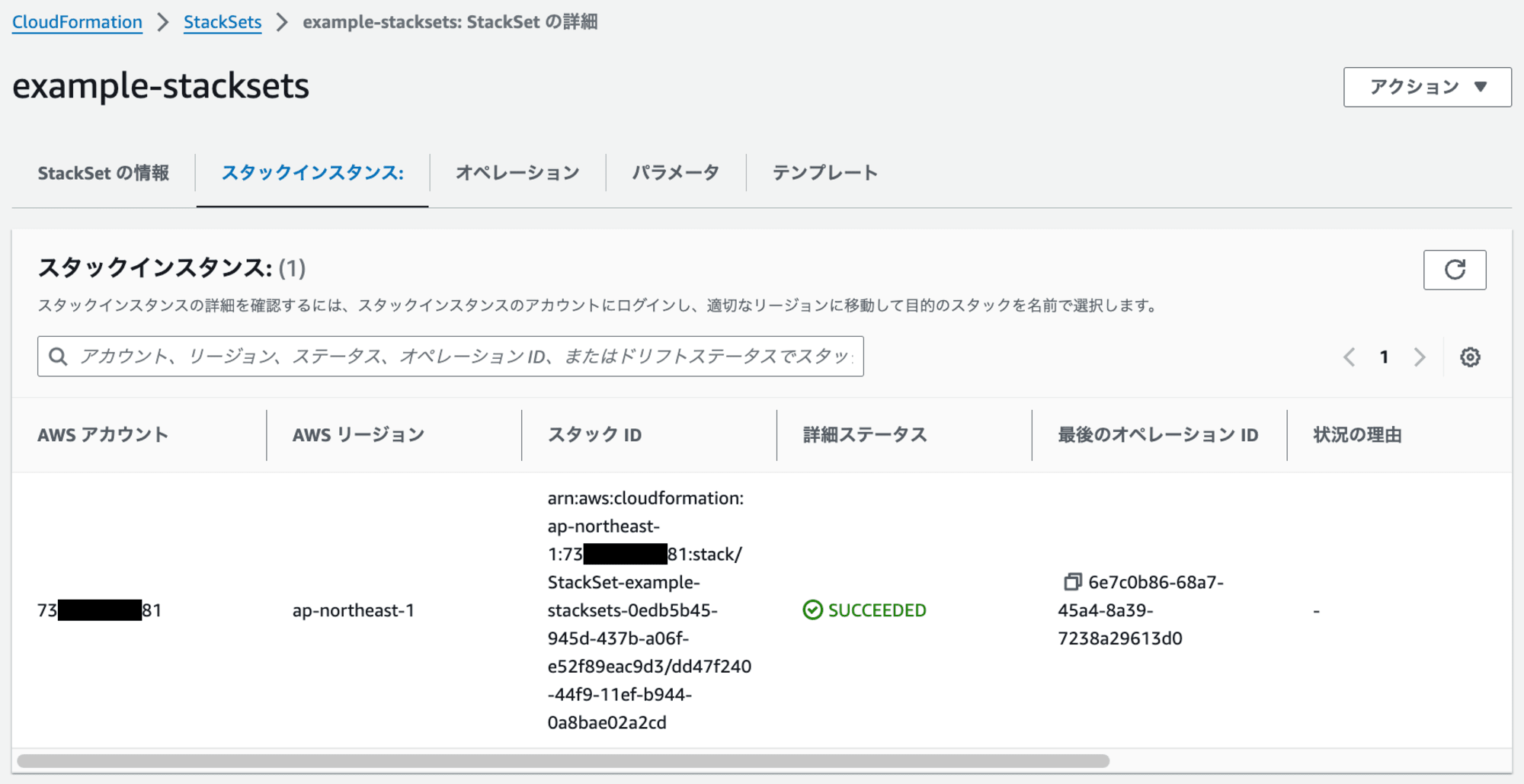Click the stack ARN in スタック ID cell
Screen dimensions: 1524x784
(x=649, y=610)
